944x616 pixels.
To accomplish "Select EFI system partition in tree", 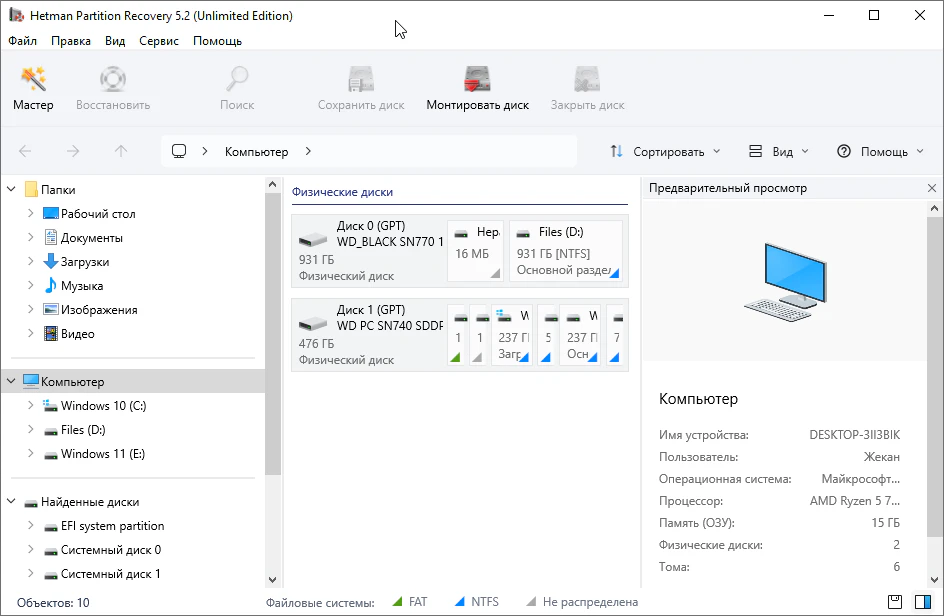I will click(x=112, y=526).
